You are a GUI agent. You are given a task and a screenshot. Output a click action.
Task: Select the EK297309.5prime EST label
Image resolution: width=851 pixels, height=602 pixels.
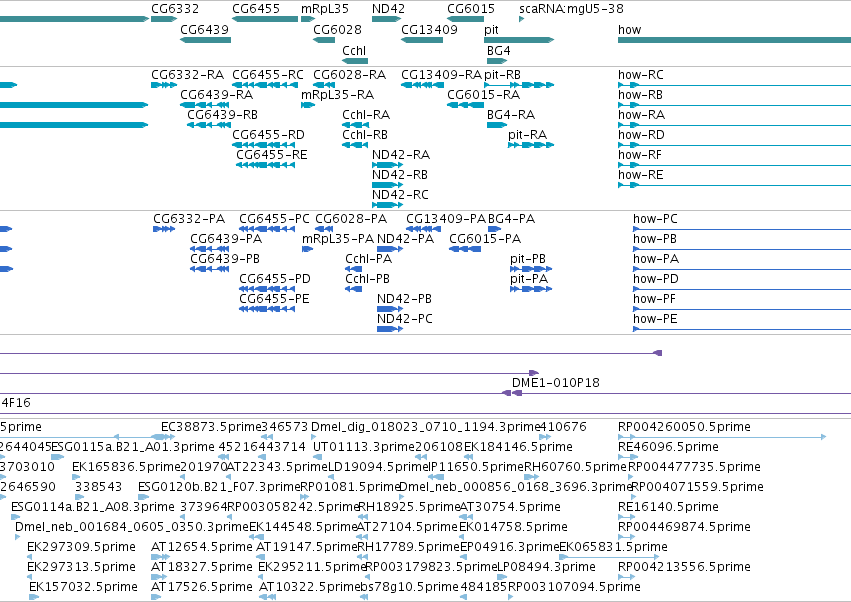click(x=81, y=548)
